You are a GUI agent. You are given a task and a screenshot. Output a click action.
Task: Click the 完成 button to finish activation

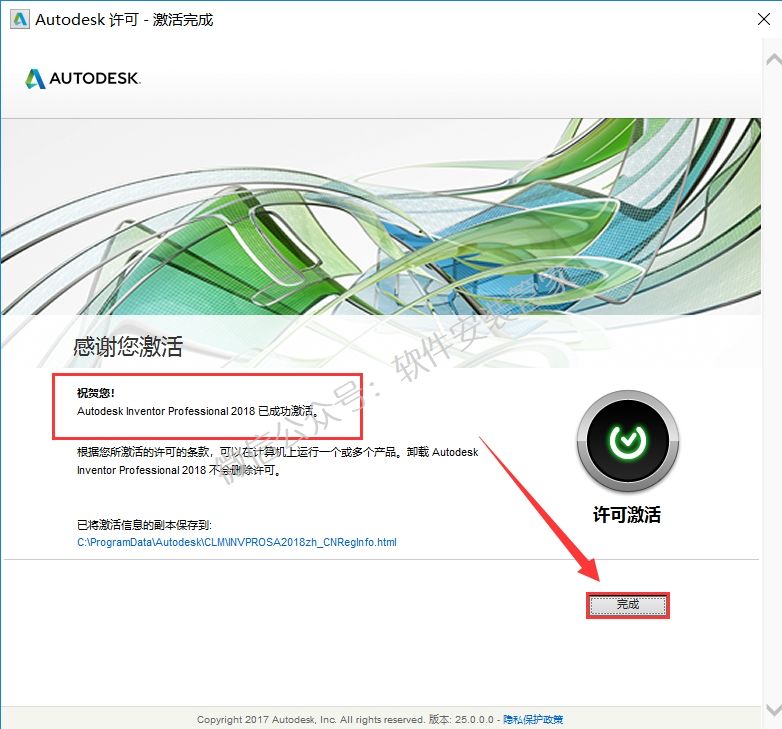627,605
